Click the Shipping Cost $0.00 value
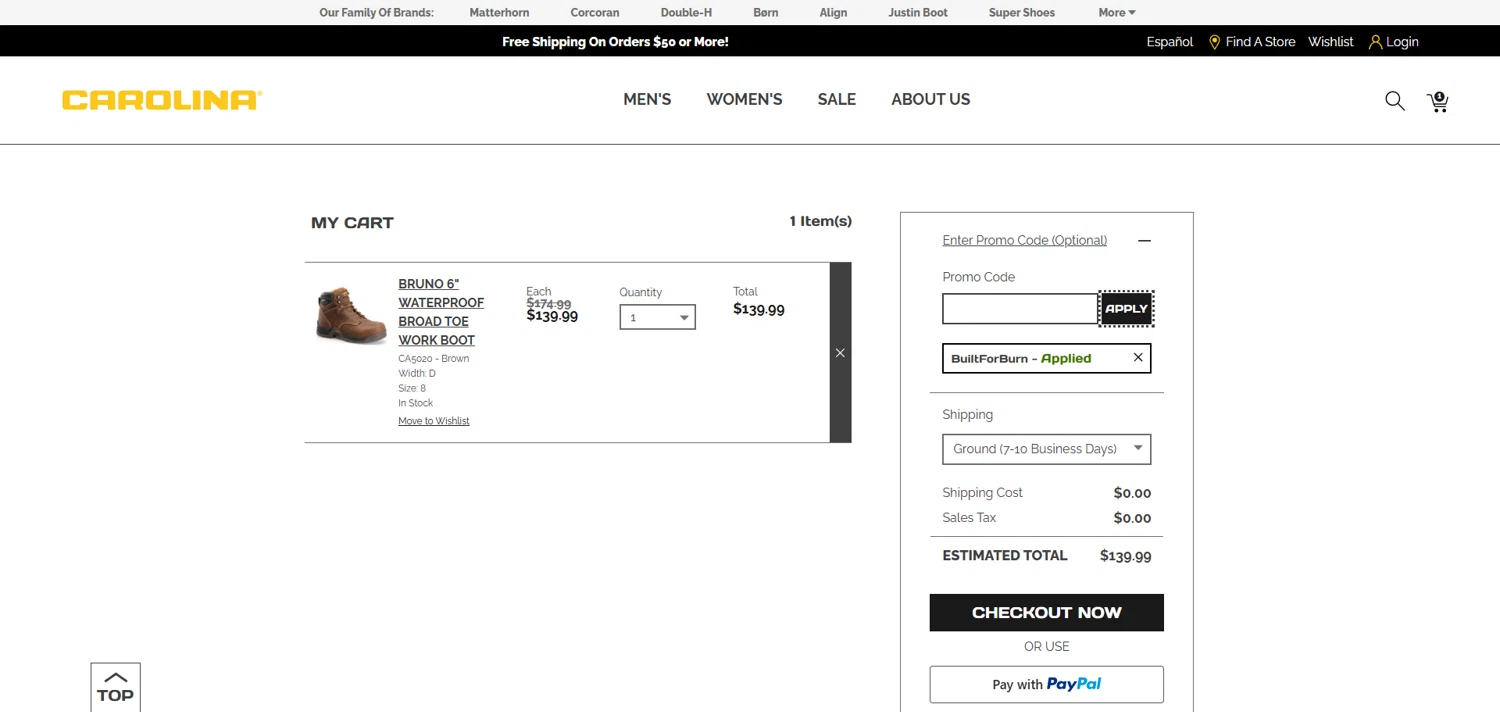 pyautogui.click(x=1132, y=493)
